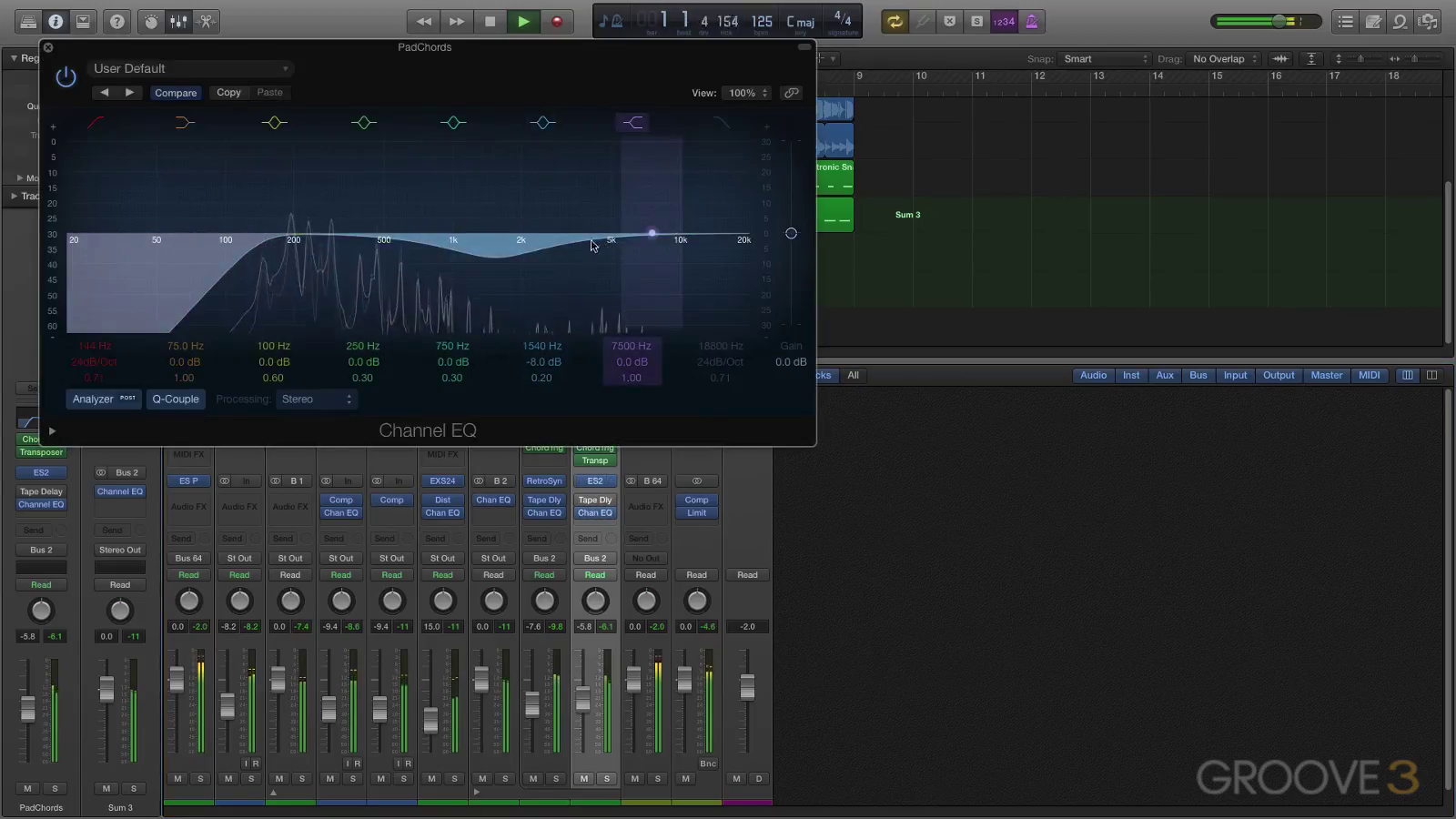Screen dimensions: 1456x819
Task: Click the plugin Link chain icon
Action: (x=791, y=93)
